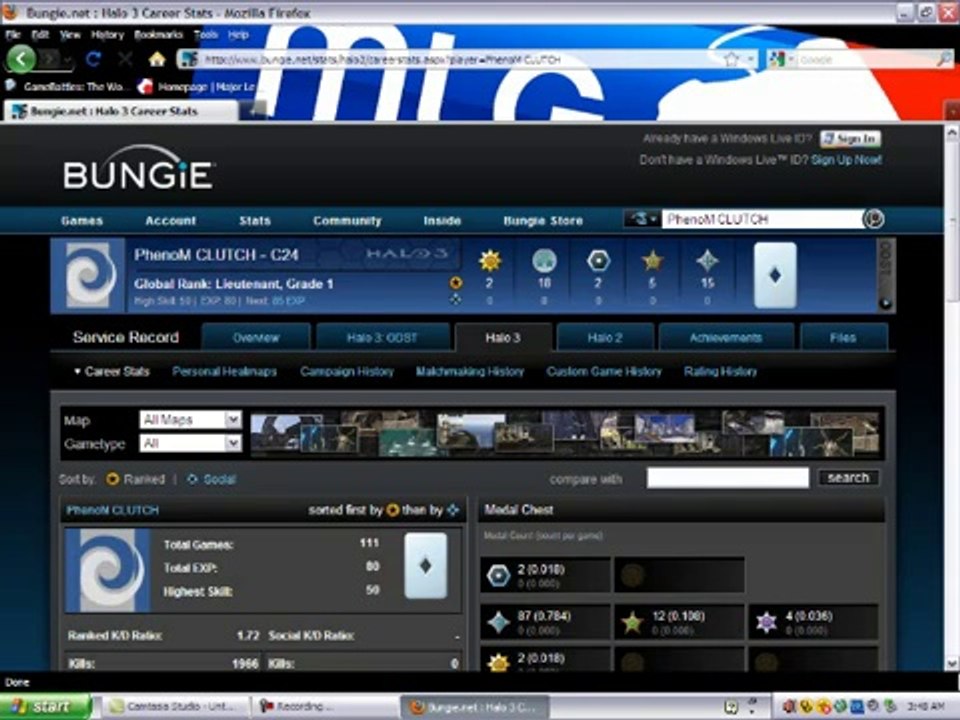Click sun medal showing 2 (0.018) at bottom
This screenshot has height=720, width=960.
[498, 662]
